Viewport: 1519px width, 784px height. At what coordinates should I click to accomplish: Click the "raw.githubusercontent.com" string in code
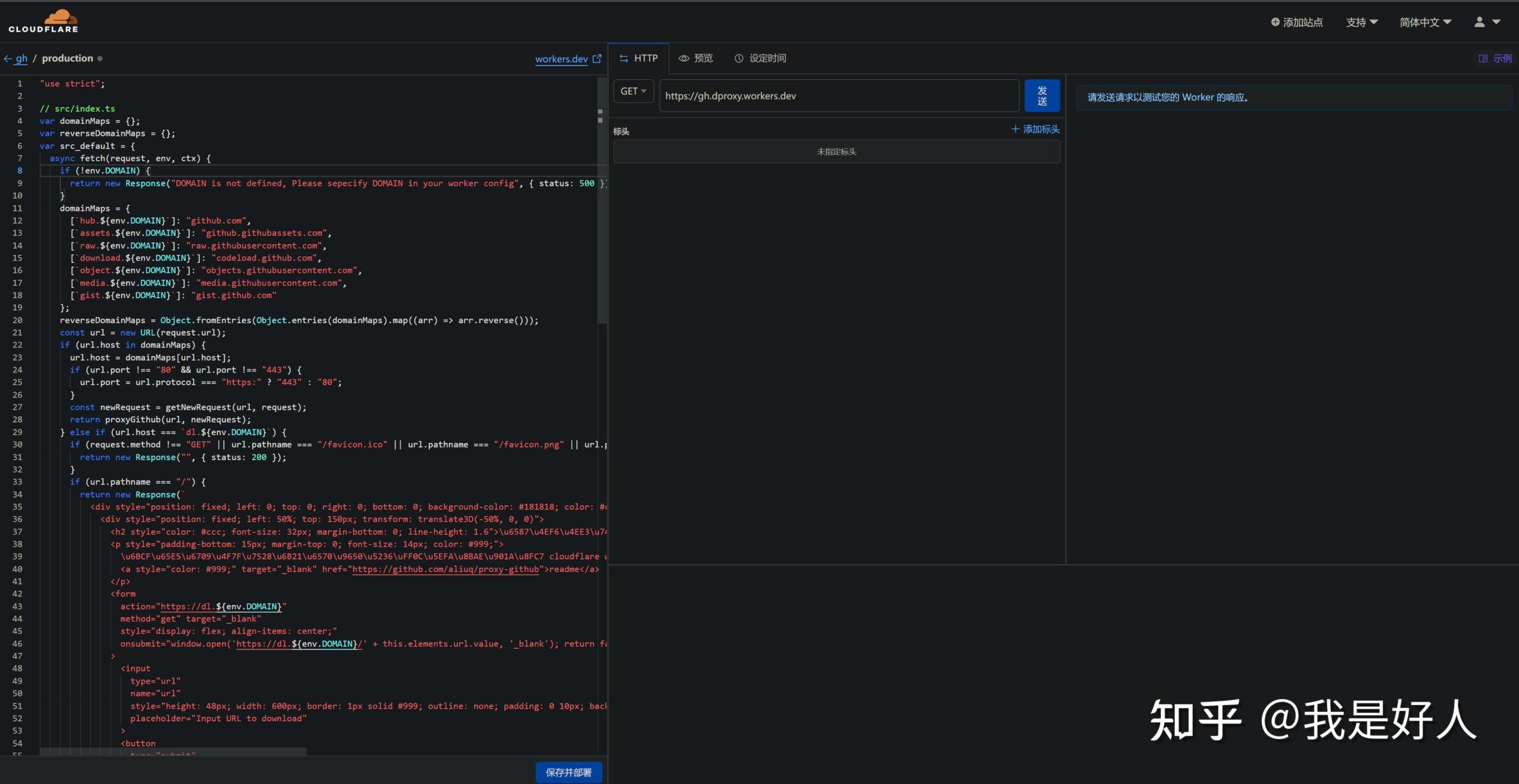click(x=254, y=246)
